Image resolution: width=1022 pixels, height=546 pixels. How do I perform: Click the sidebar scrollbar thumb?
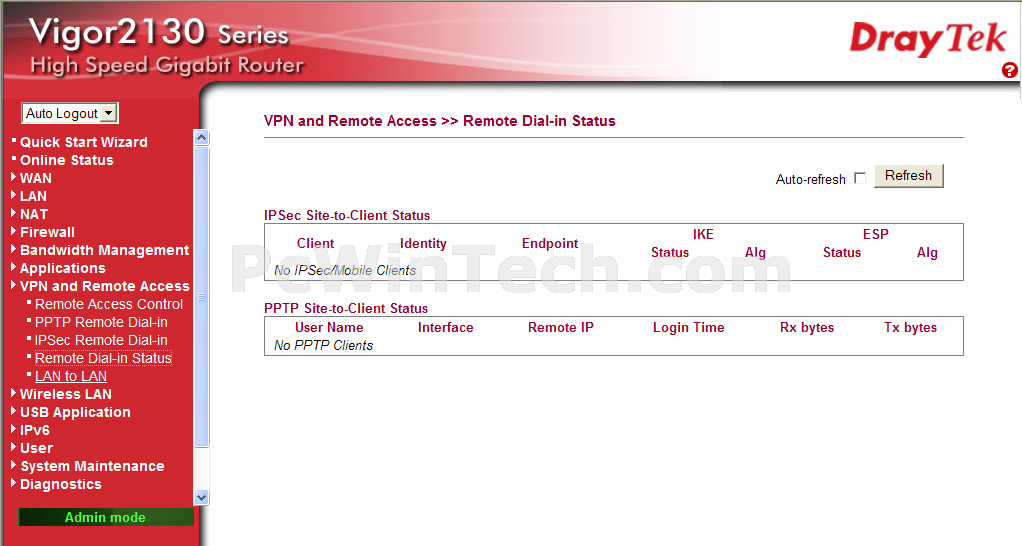(x=201, y=296)
